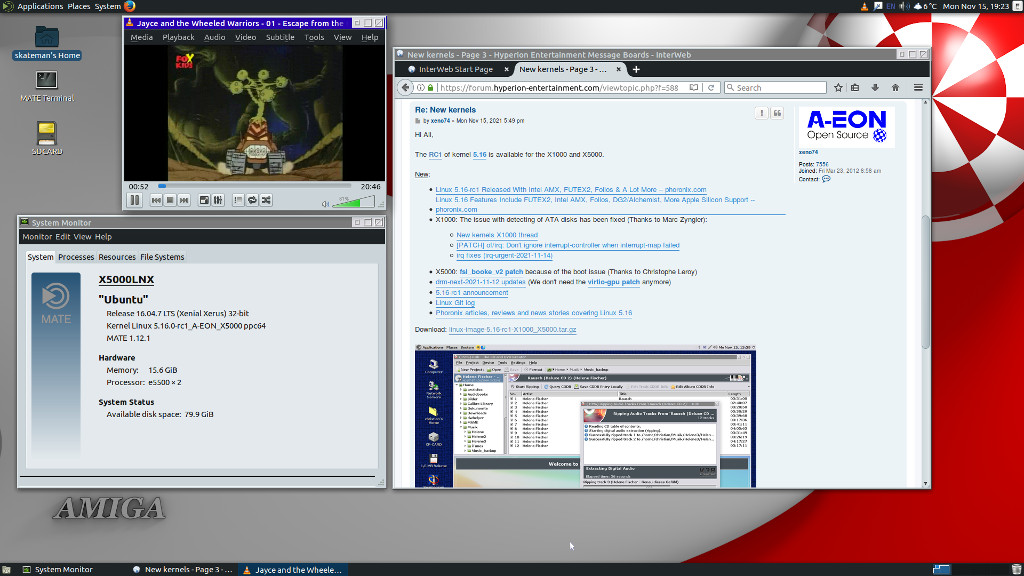Go to browser home page icon
Viewport: 1024px width, 576px height.
[x=895, y=88]
